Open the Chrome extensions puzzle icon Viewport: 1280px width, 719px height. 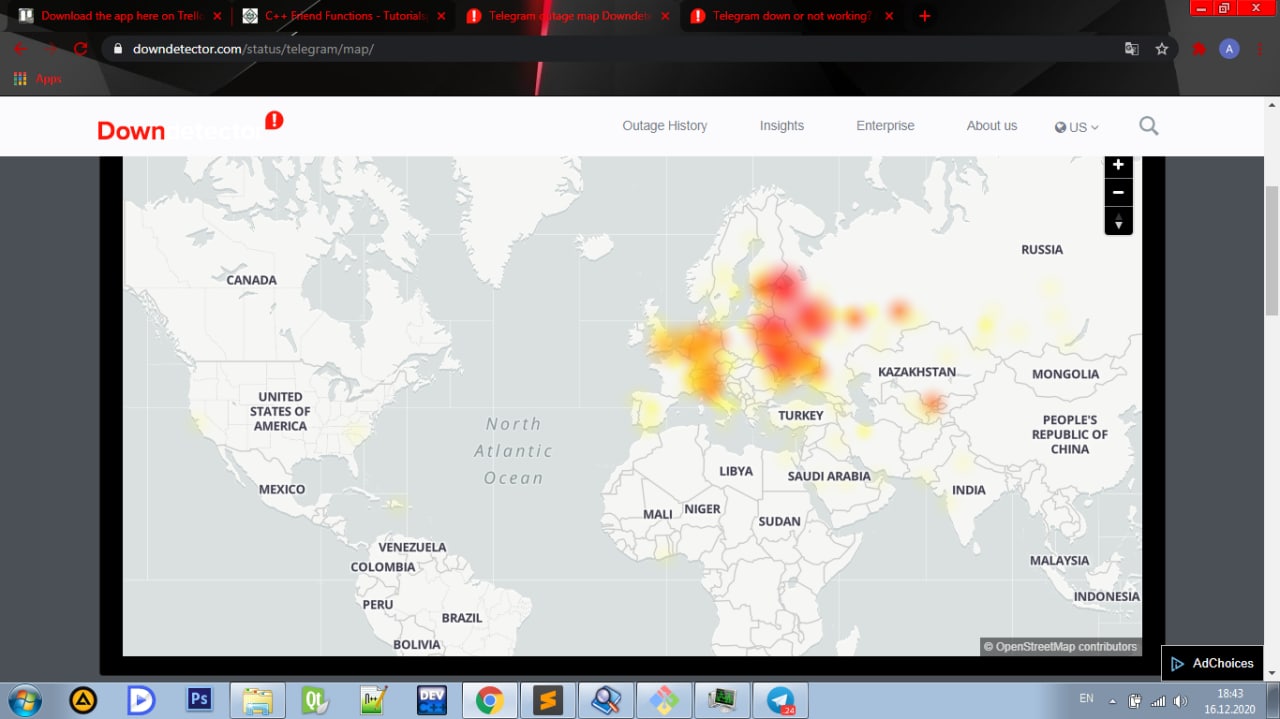point(1199,48)
